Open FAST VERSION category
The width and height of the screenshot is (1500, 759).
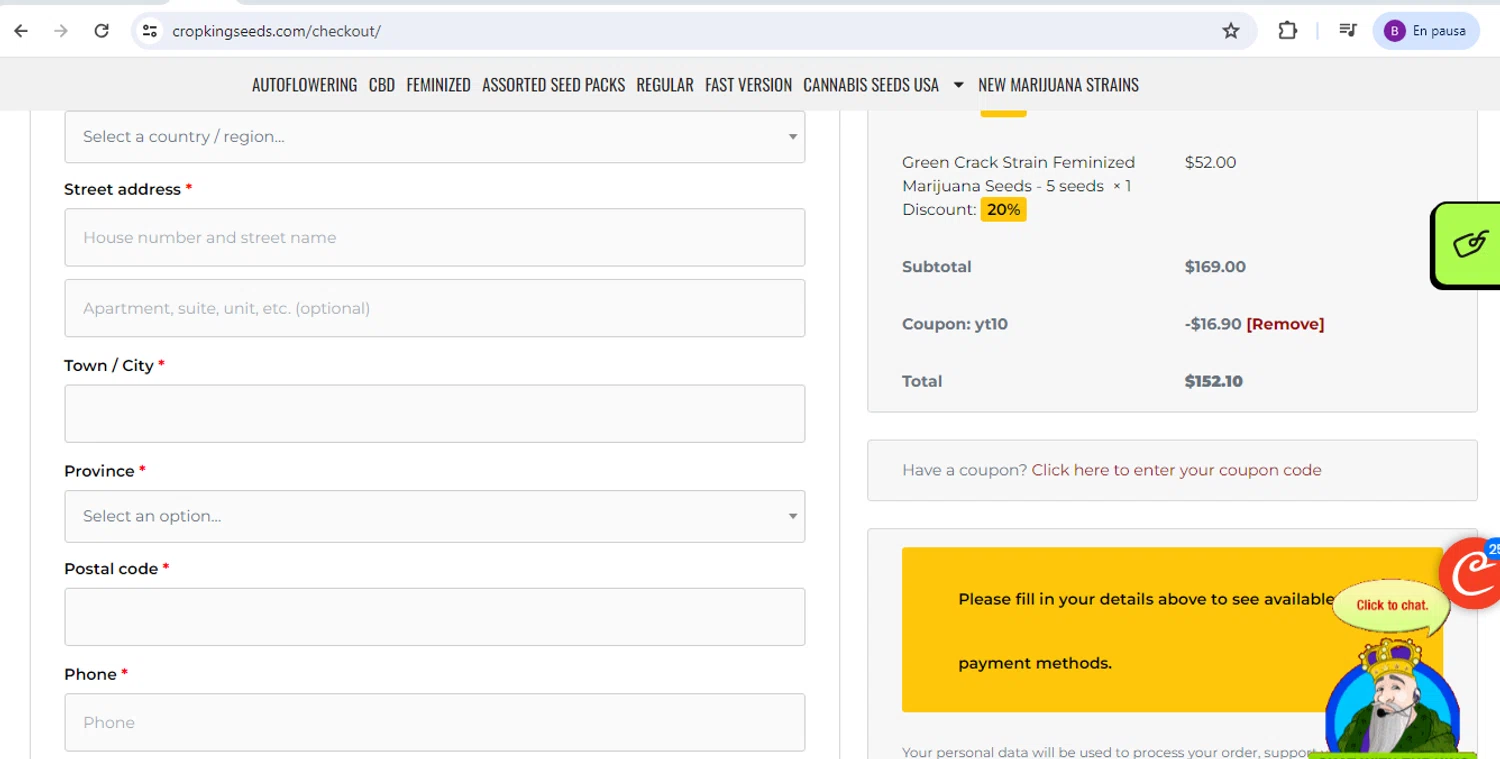click(748, 85)
